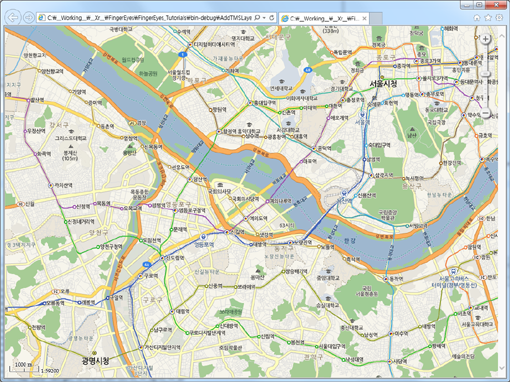The width and height of the screenshot is (510, 382).
Task: Click the map zoom out minus button
Action: click(486, 113)
